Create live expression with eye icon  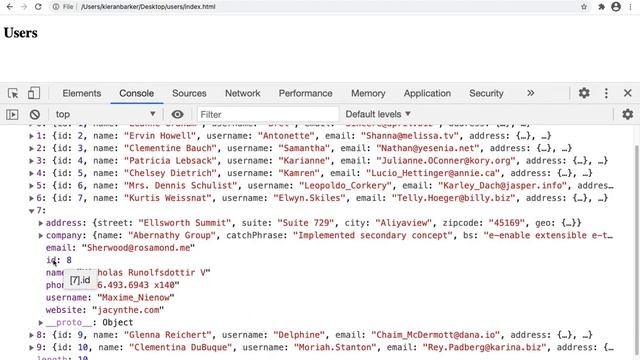tap(177, 114)
